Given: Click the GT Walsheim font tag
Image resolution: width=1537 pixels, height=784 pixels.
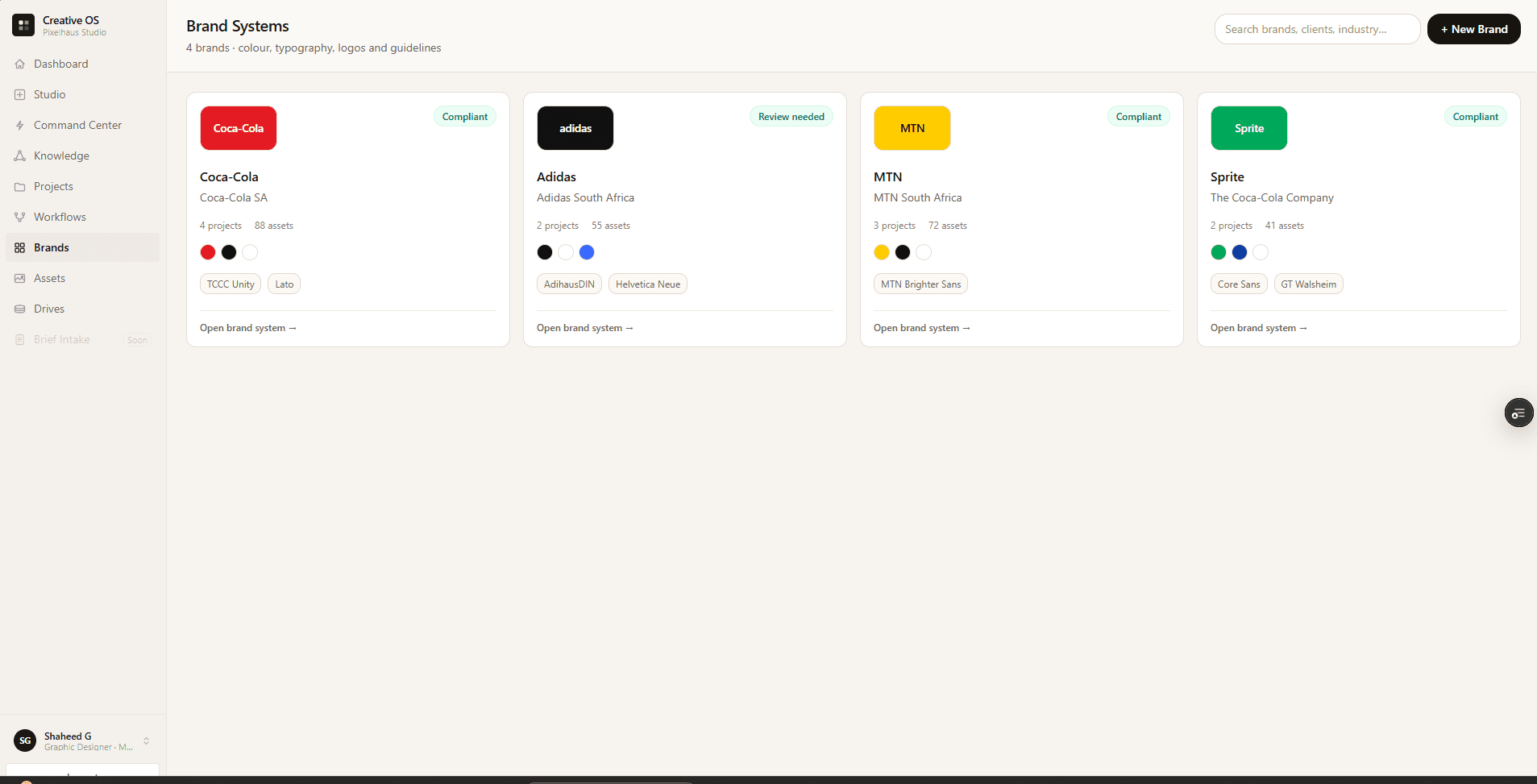Looking at the screenshot, I should 1309,284.
